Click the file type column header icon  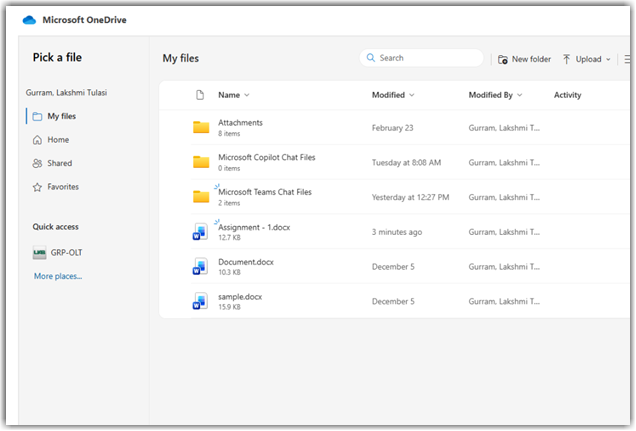(199, 95)
